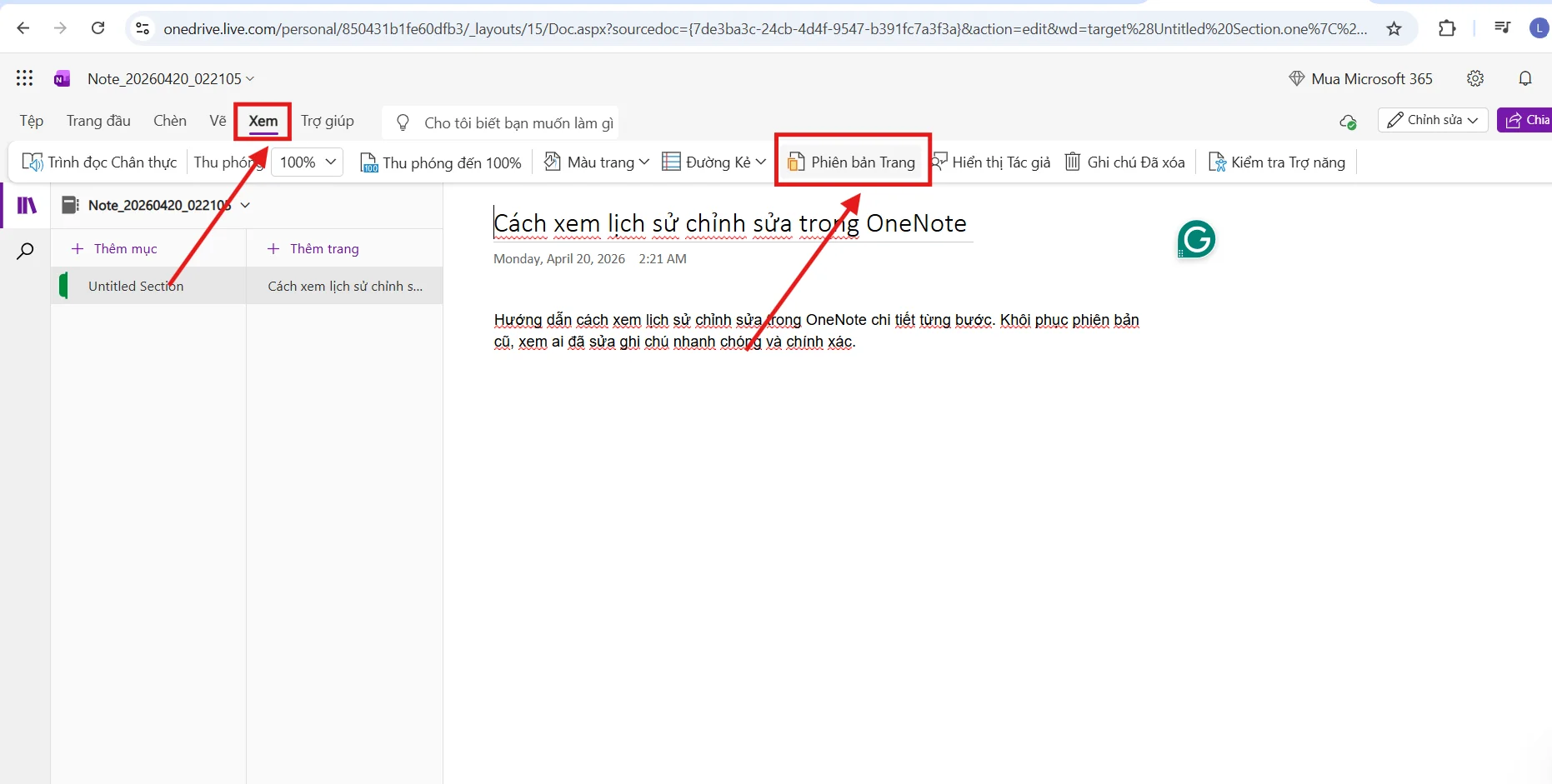
Task: Open the 100% zoom level combo box
Action: pos(307,162)
